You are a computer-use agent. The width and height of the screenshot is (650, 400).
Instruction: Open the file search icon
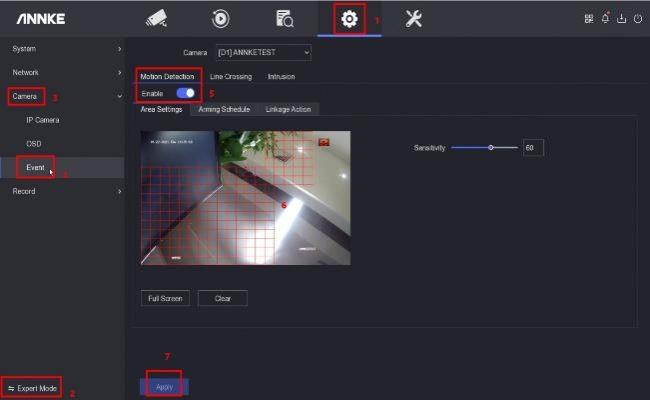tap(285, 18)
